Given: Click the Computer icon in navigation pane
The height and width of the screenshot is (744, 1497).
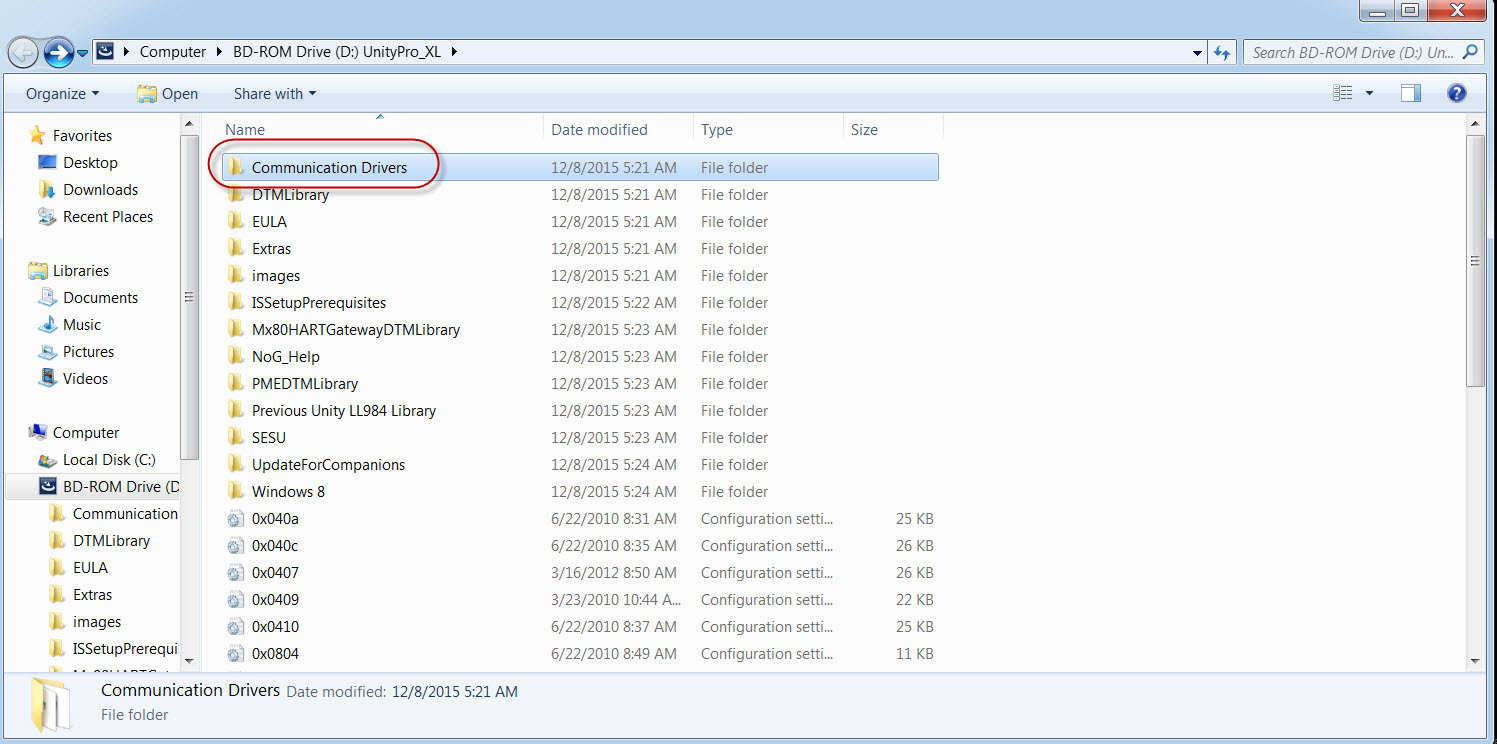Looking at the screenshot, I should (x=38, y=432).
